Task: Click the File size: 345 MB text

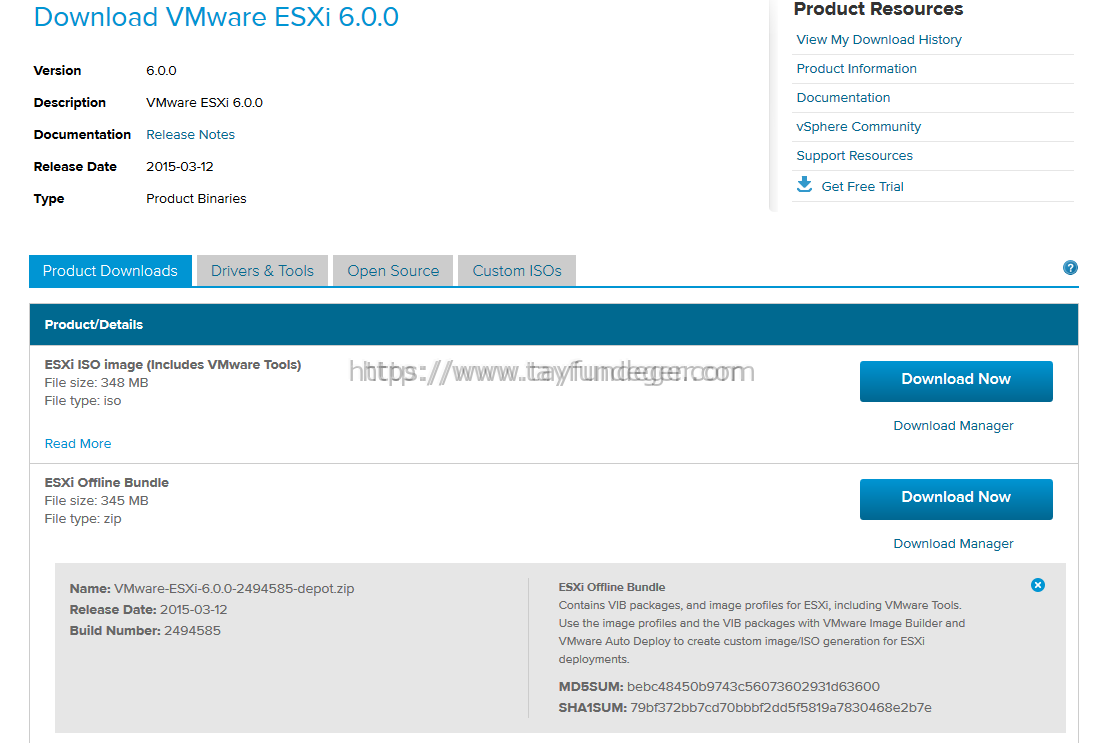Action: click(96, 501)
